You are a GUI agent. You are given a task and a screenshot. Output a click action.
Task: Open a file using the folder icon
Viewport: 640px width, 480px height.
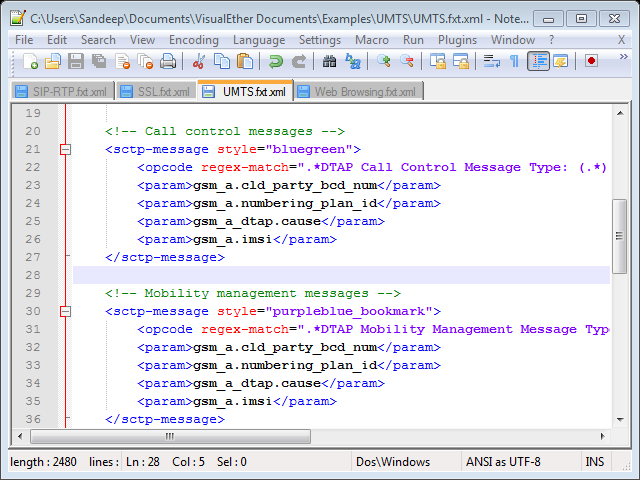coord(53,61)
